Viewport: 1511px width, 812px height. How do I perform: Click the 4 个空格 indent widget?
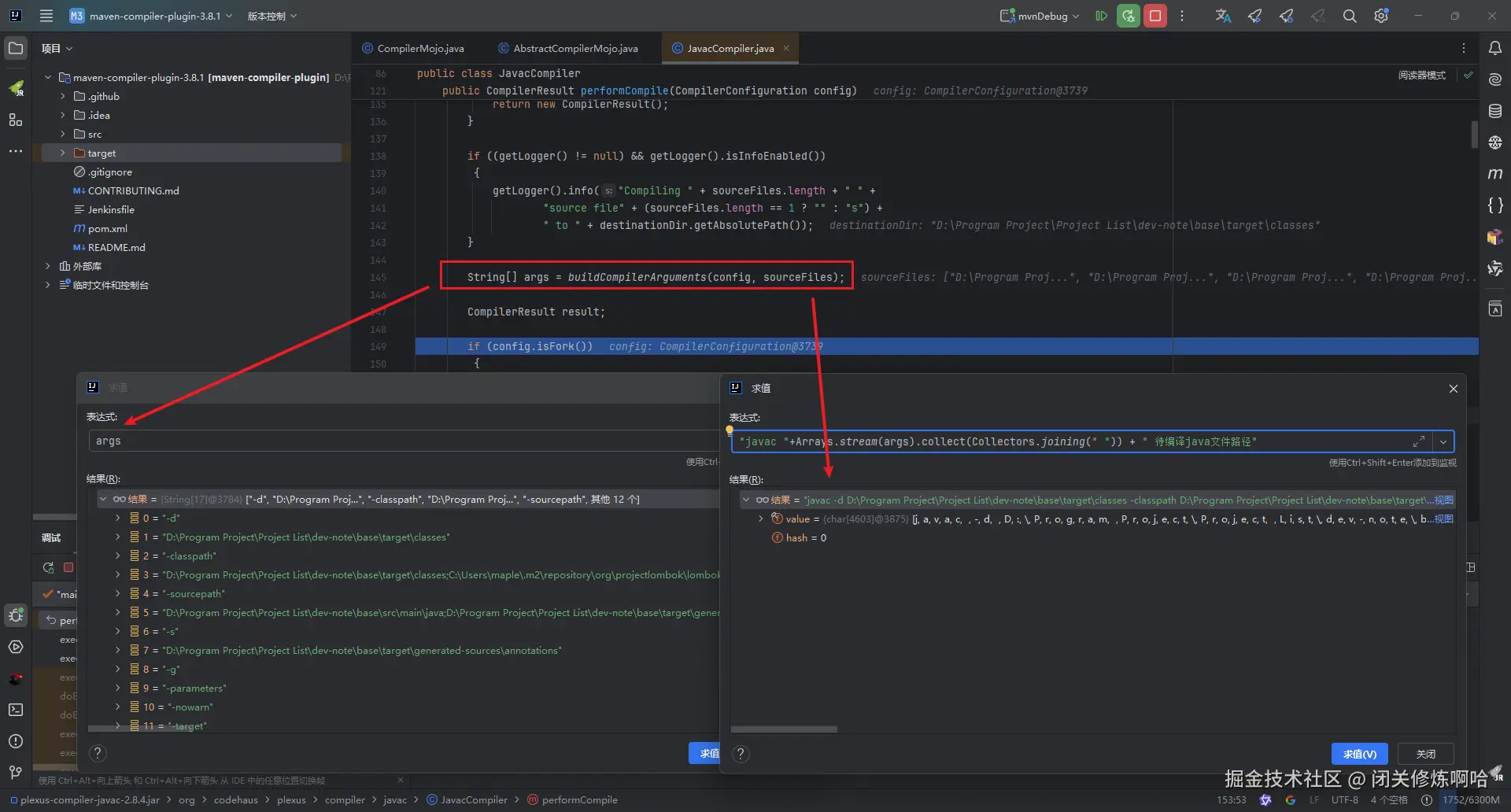pos(1389,800)
